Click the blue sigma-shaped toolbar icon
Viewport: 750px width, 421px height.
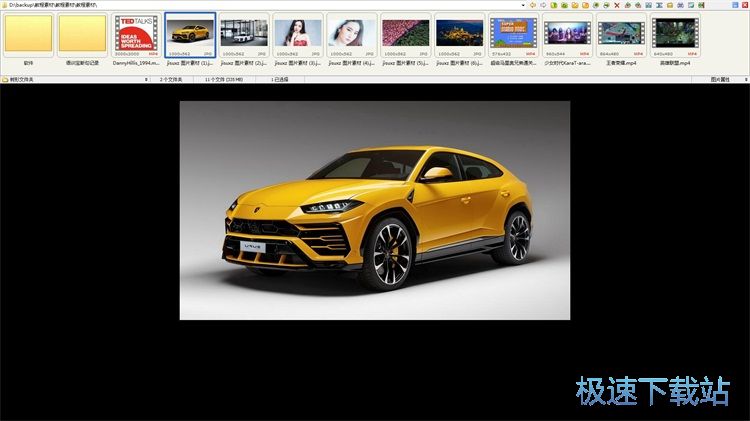[659, 5]
